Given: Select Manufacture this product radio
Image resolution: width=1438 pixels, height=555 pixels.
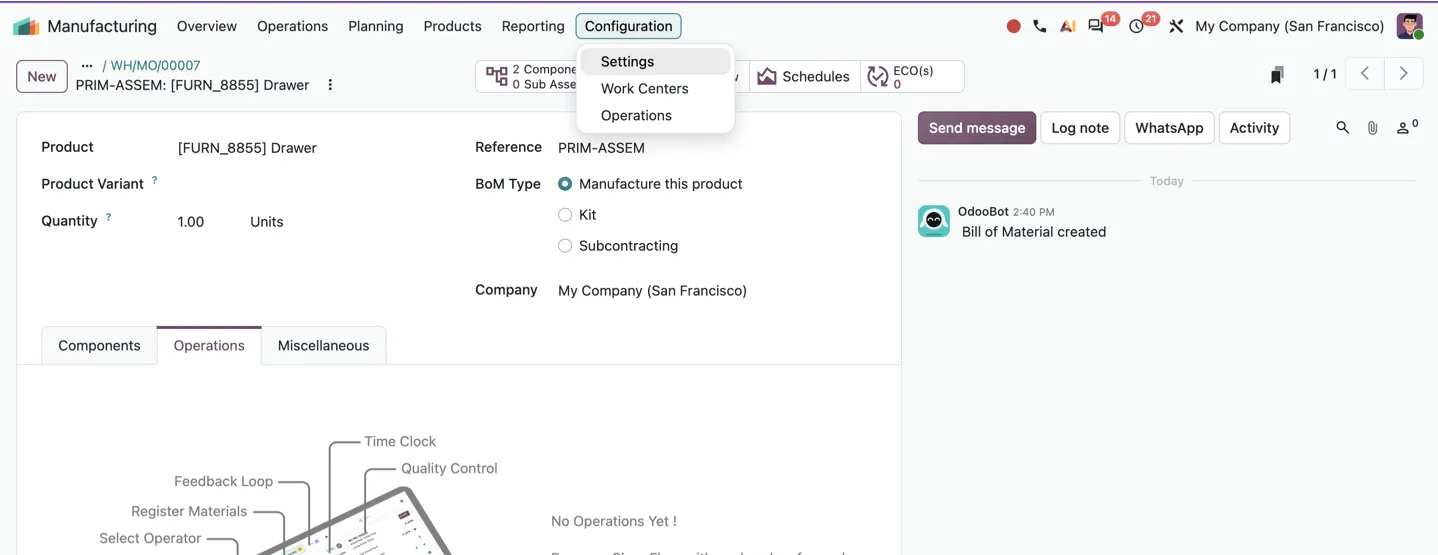Looking at the screenshot, I should click(565, 184).
